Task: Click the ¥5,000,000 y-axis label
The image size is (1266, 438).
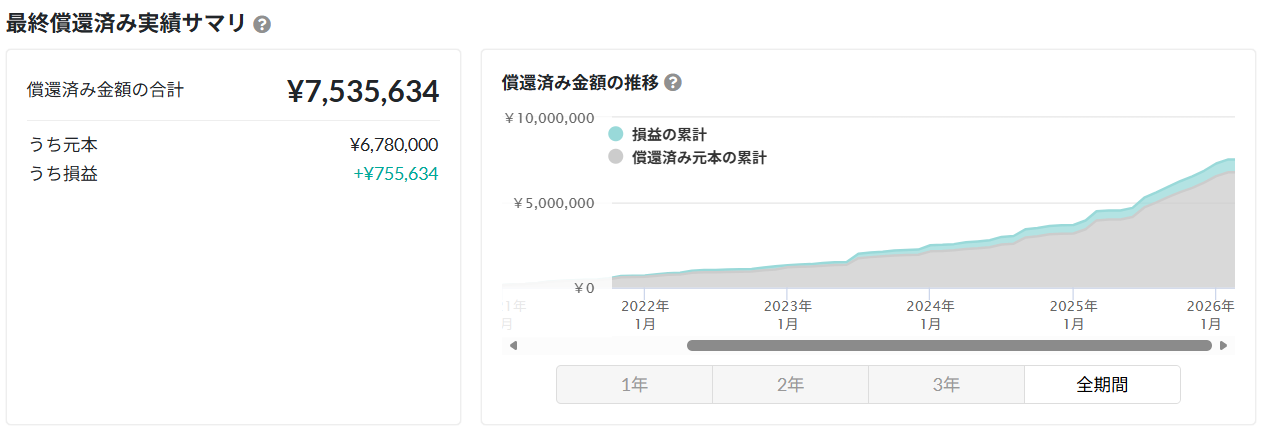Action: pyautogui.click(x=553, y=203)
